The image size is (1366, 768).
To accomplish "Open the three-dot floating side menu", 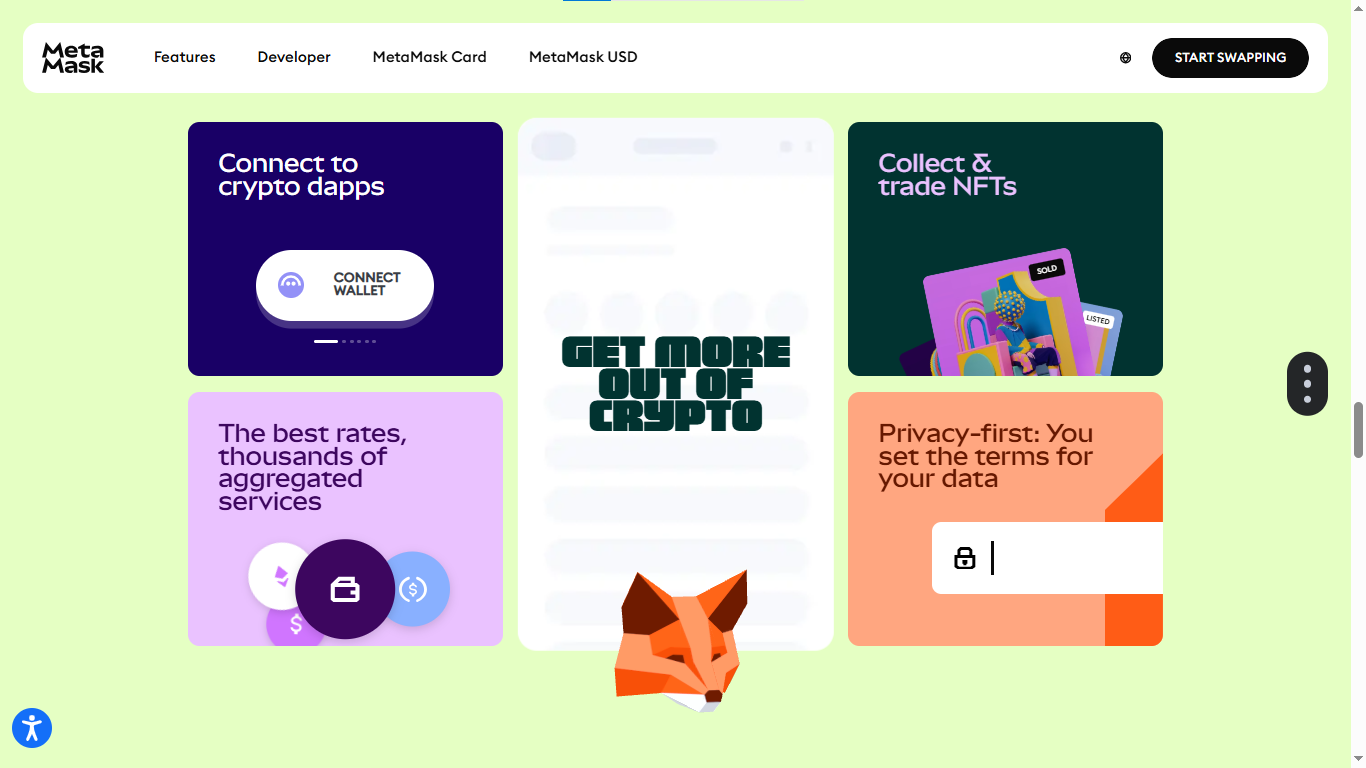I will (x=1307, y=384).
